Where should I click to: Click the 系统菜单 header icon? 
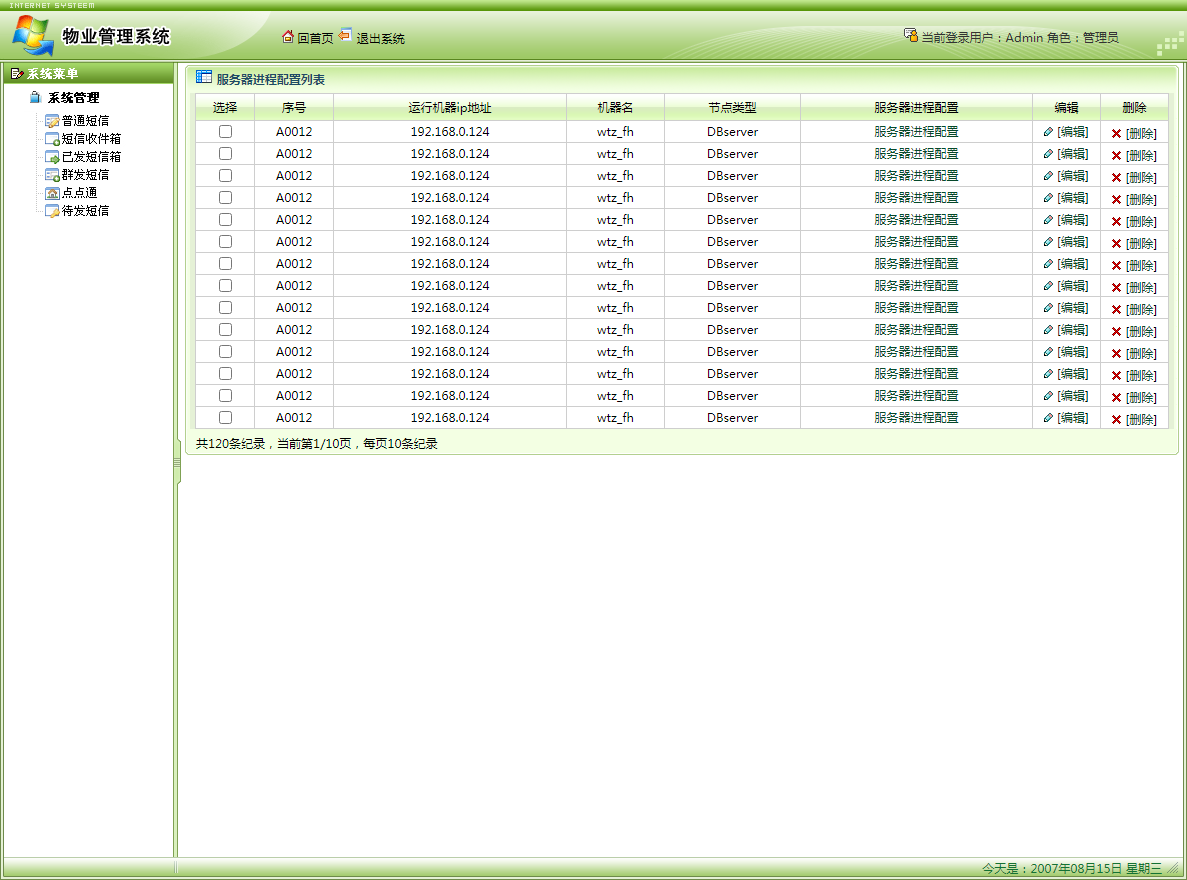(17, 73)
